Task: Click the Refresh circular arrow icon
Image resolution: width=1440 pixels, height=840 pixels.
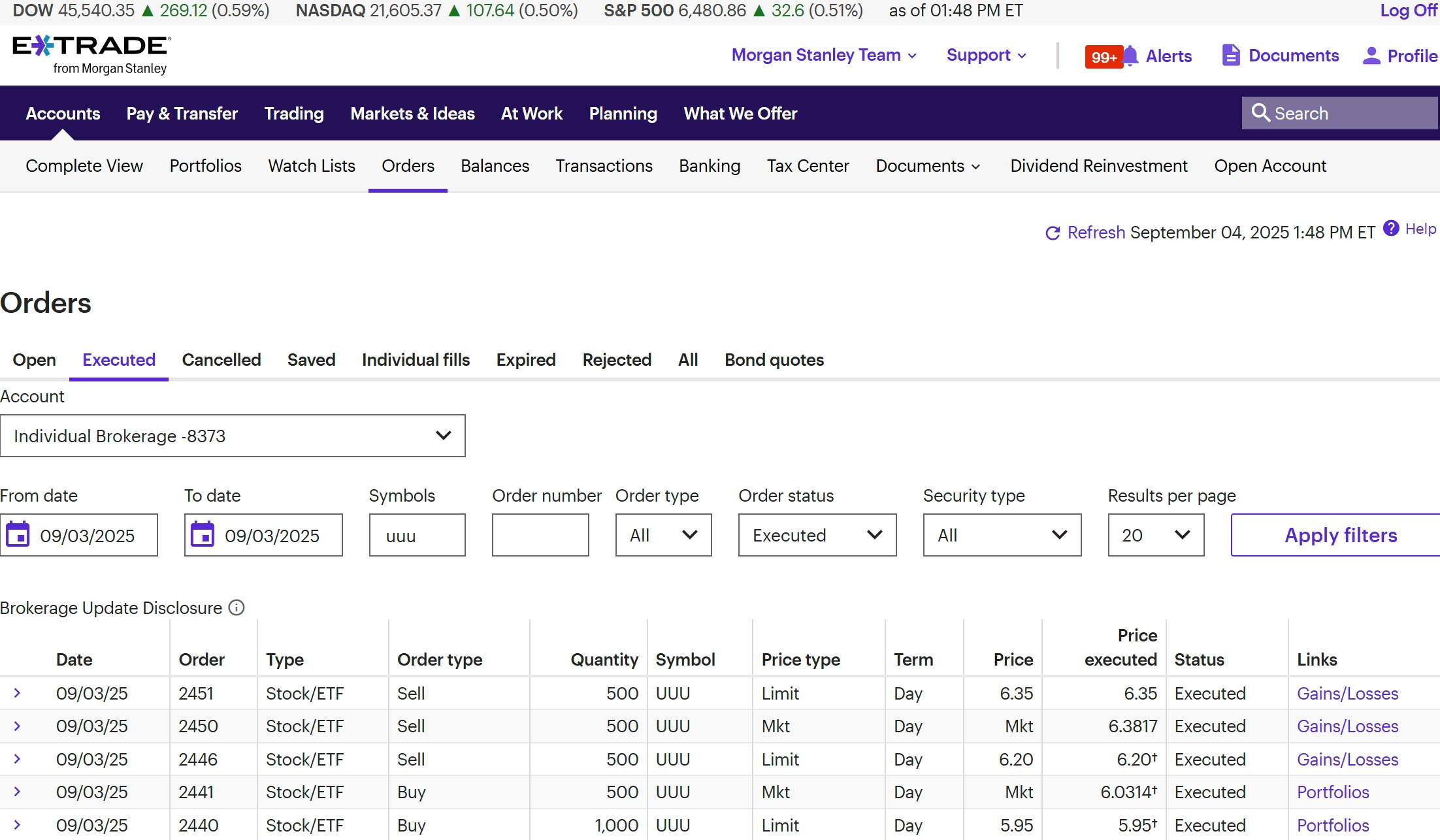Action: [x=1052, y=233]
